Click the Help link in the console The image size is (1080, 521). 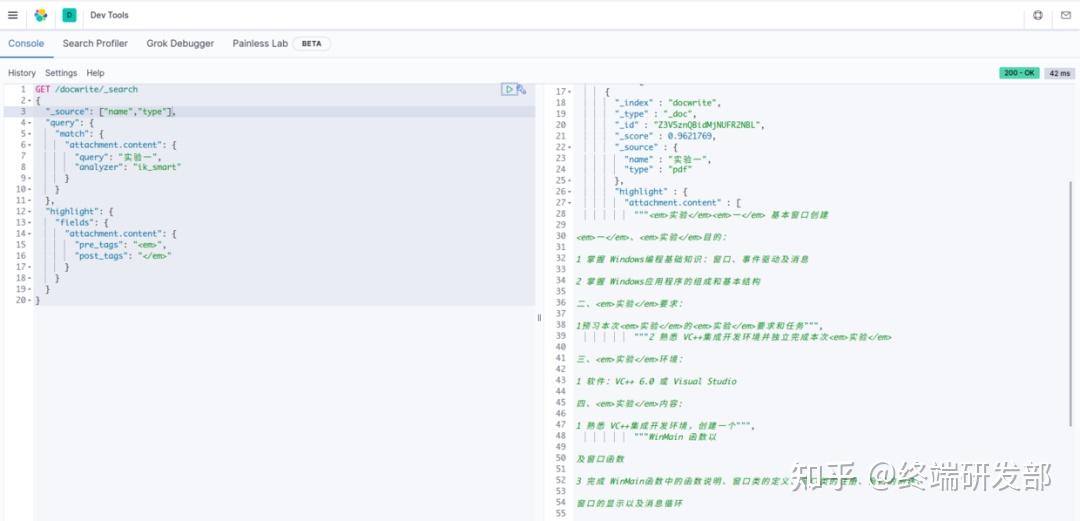click(x=95, y=73)
